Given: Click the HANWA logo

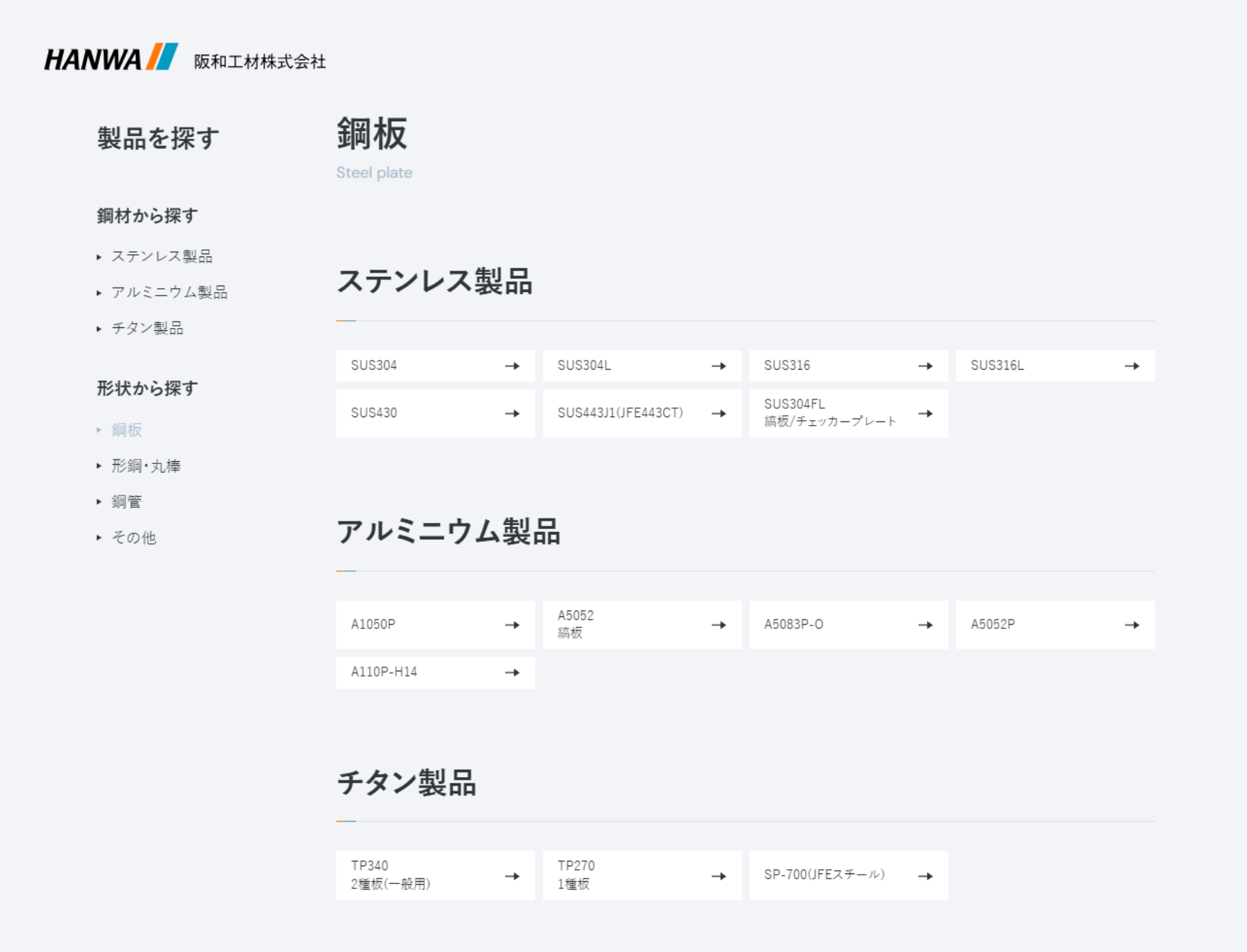Looking at the screenshot, I should (111, 57).
